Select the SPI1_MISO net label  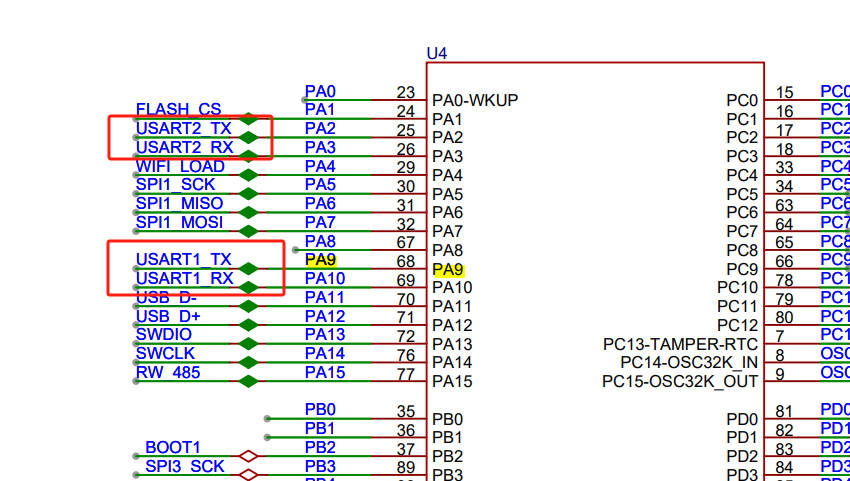coord(179,203)
